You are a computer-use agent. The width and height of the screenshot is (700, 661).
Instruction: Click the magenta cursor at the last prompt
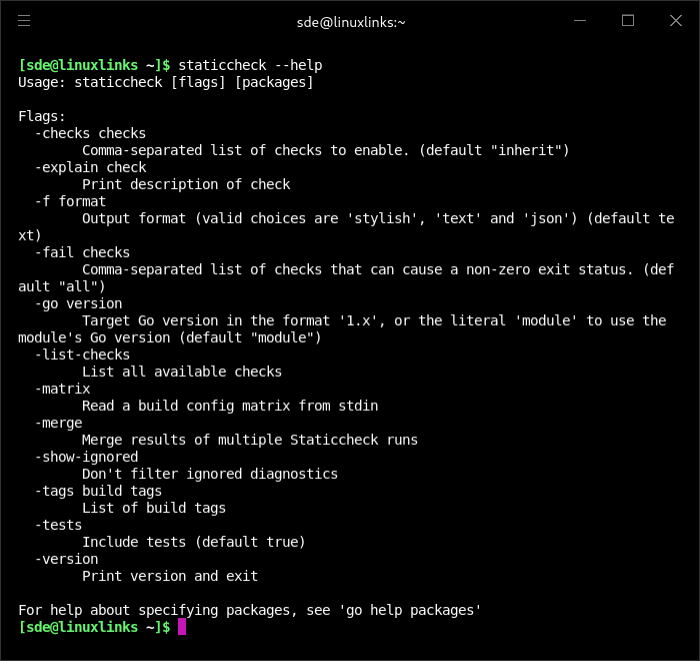click(182, 627)
